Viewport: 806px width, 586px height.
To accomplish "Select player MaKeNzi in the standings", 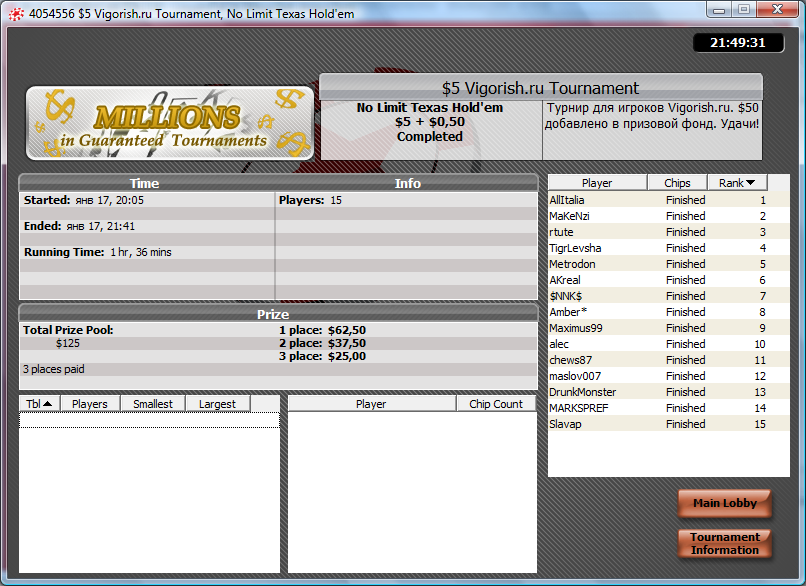I will 669,216.
